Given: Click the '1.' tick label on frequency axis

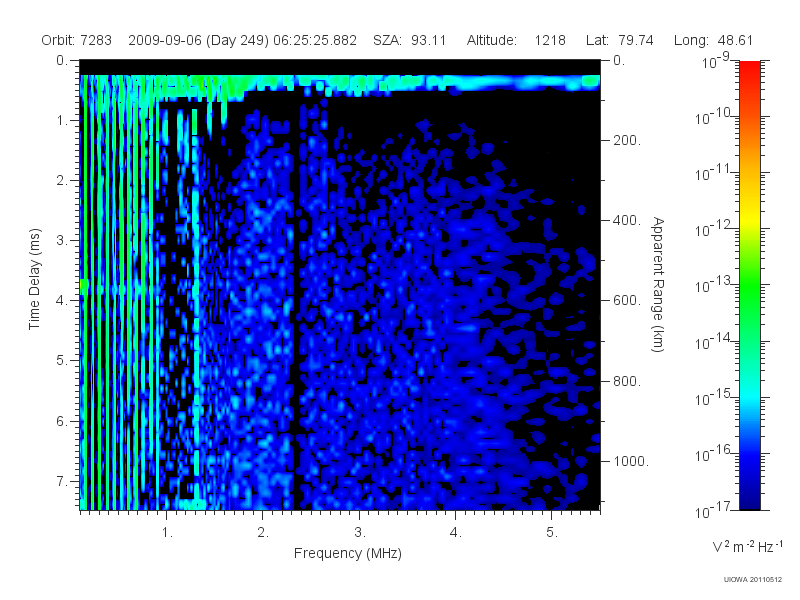Looking at the screenshot, I should (x=167, y=533).
